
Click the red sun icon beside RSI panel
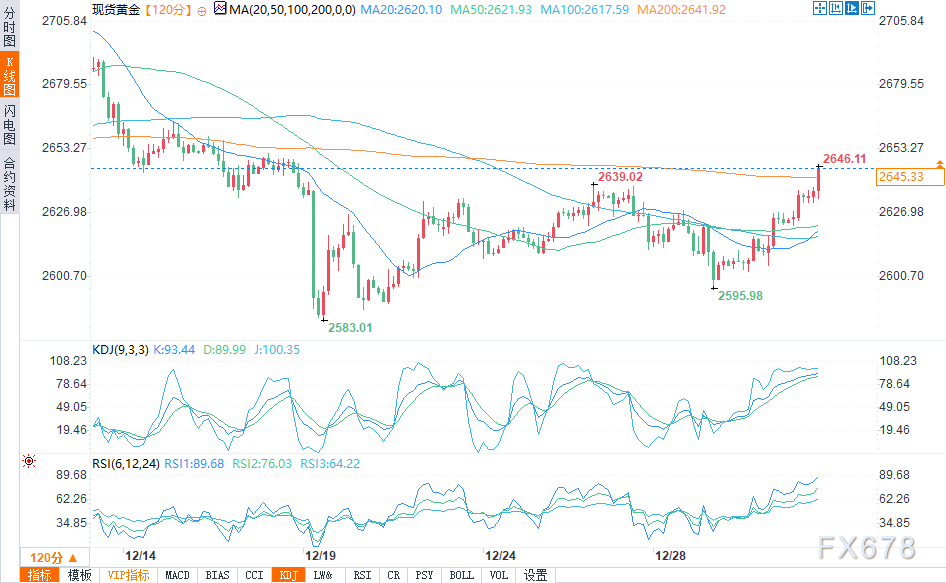pyautogui.click(x=28, y=461)
